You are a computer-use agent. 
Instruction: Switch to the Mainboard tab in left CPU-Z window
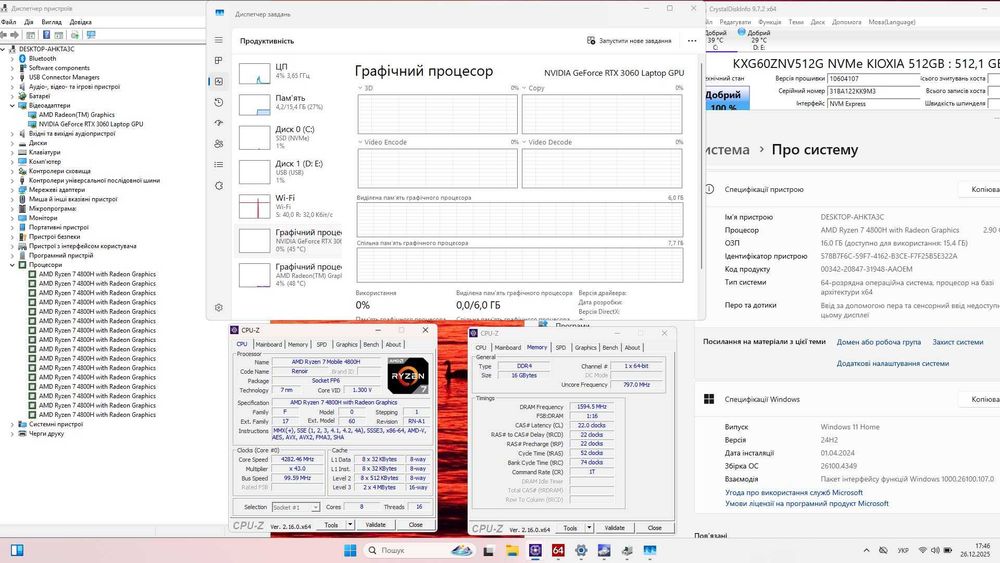[x=268, y=344]
